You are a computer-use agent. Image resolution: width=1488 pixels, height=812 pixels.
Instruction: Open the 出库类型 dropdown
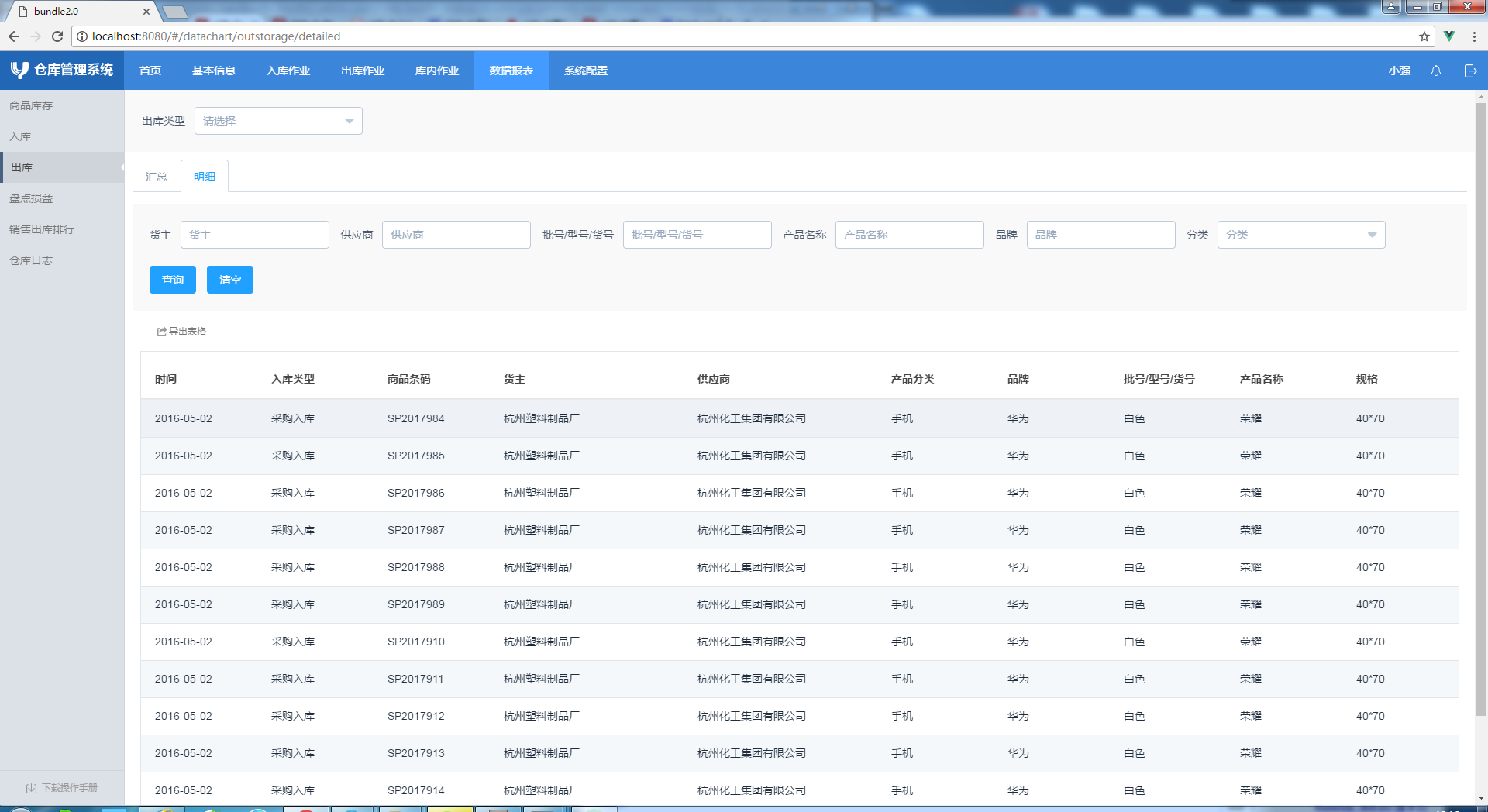(x=278, y=121)
